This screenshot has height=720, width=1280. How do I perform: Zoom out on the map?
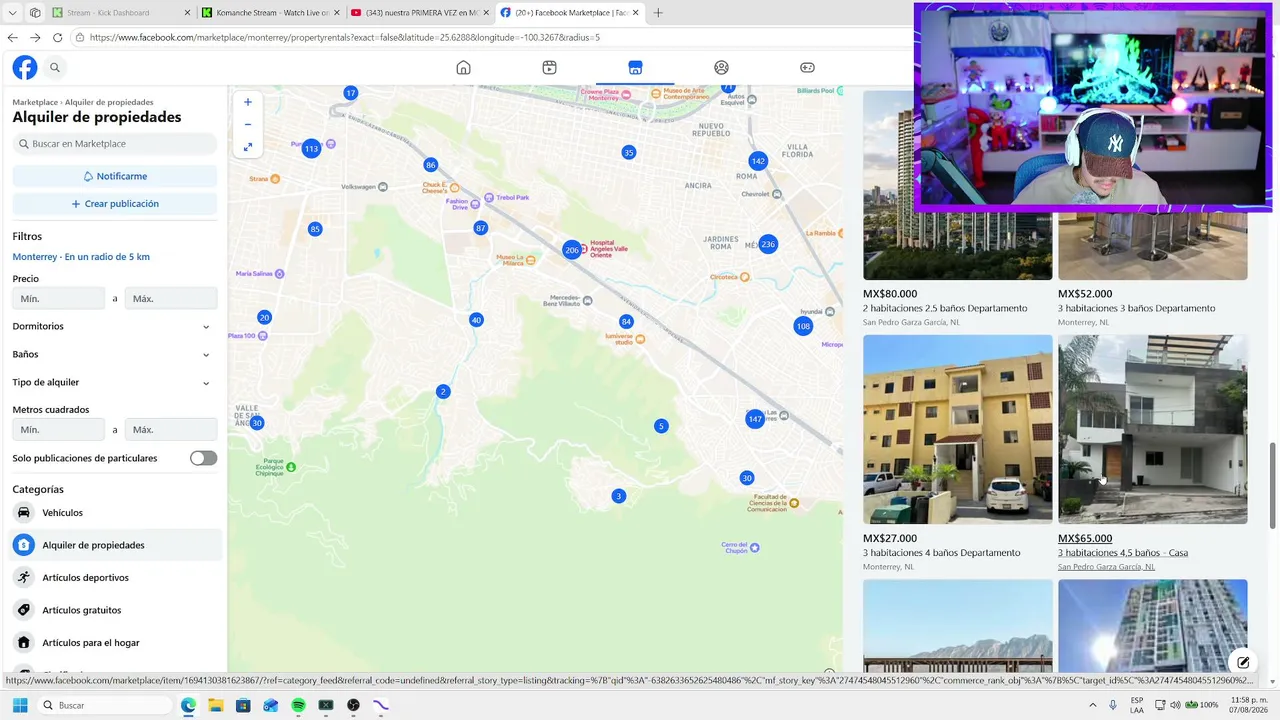click(x=248, y=124)
